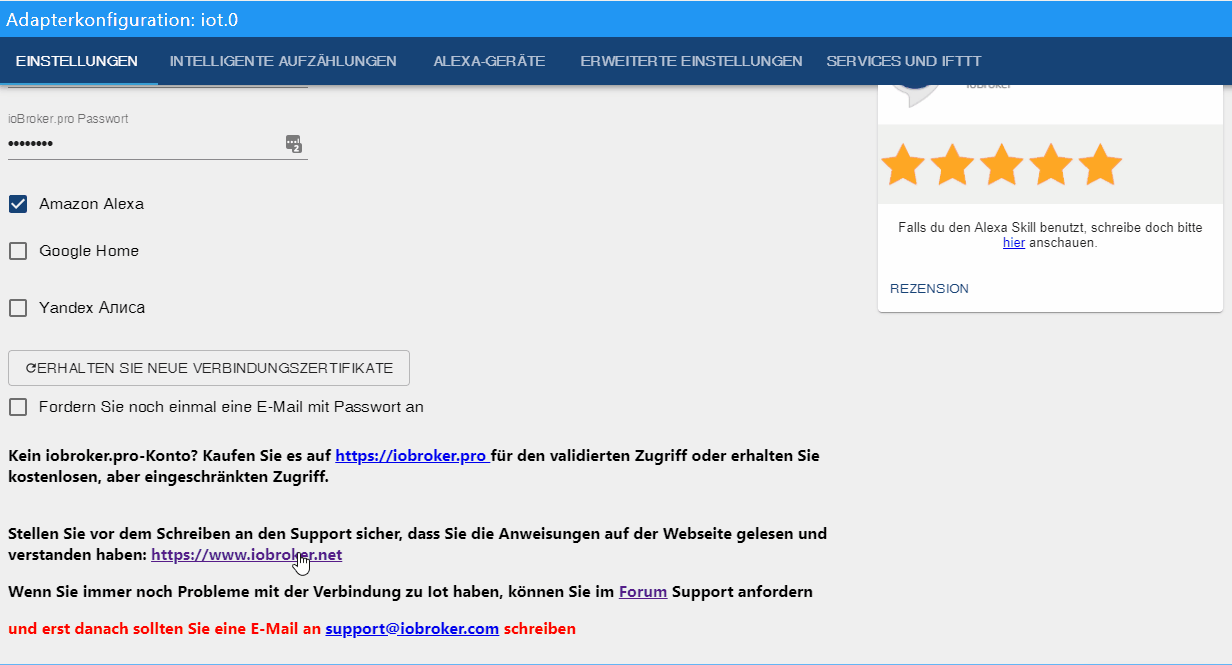Click password manager icon in Passwort field
Viewport: 1232px width, 665px height.
click(x=293, y=144)
